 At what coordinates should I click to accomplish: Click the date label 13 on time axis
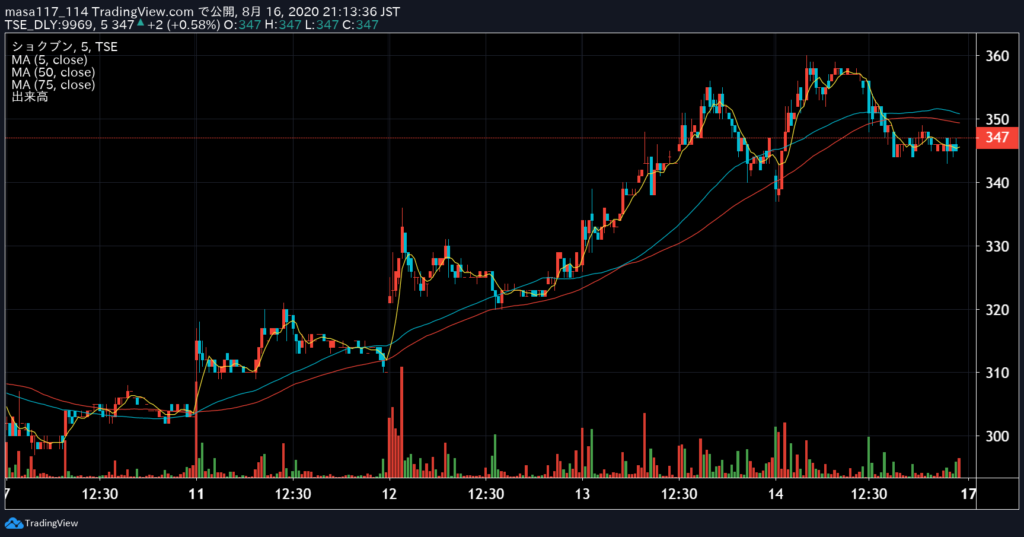(x=582, y=494)
